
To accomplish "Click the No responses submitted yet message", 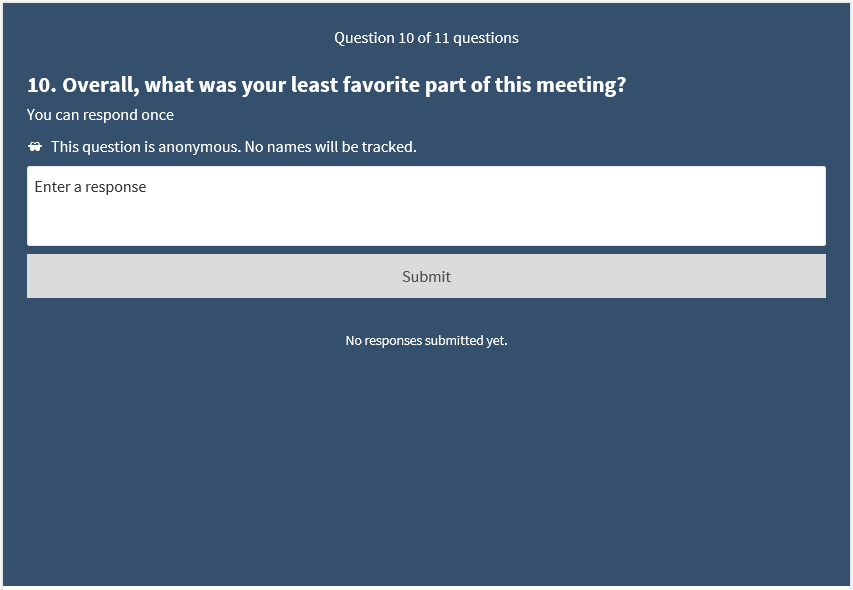I will tap(426, 341).
